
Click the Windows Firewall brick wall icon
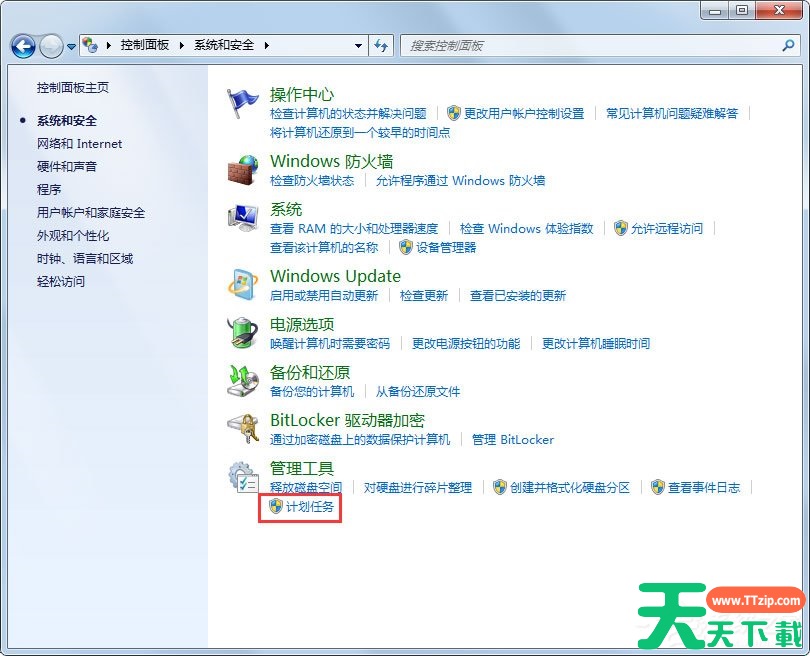[x=242, y=169]
